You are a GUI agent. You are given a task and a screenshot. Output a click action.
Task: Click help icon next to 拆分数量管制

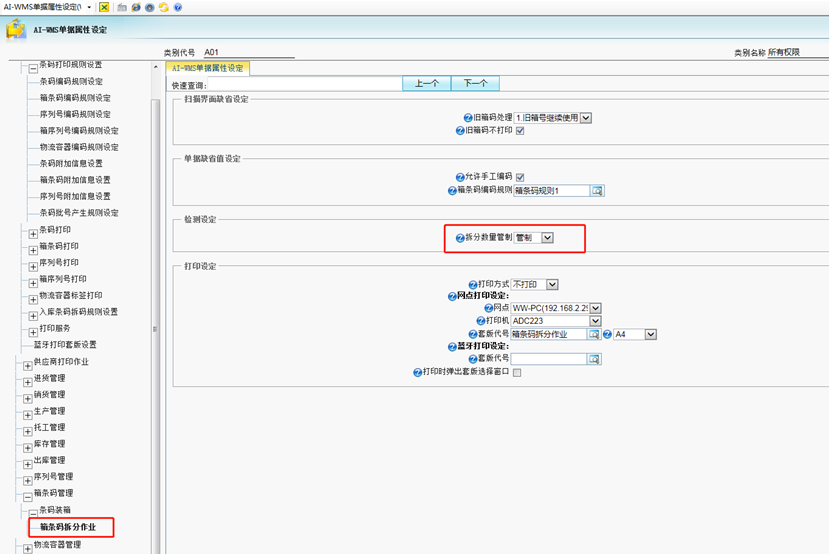click(x=460, y=237)
